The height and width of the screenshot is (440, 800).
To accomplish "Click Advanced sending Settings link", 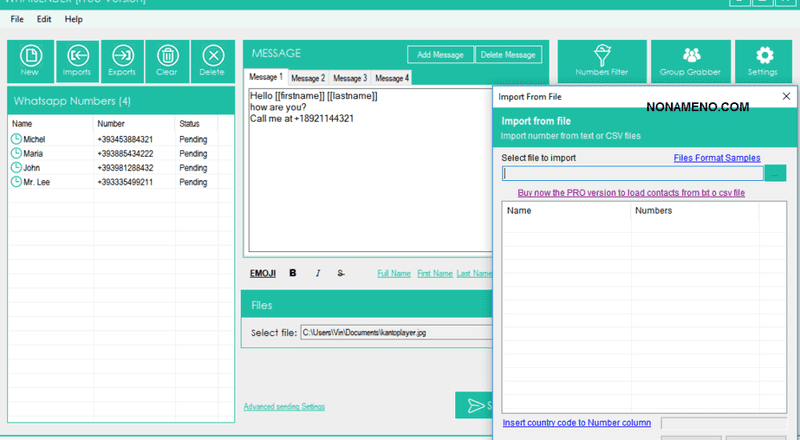I will [284, 406].
